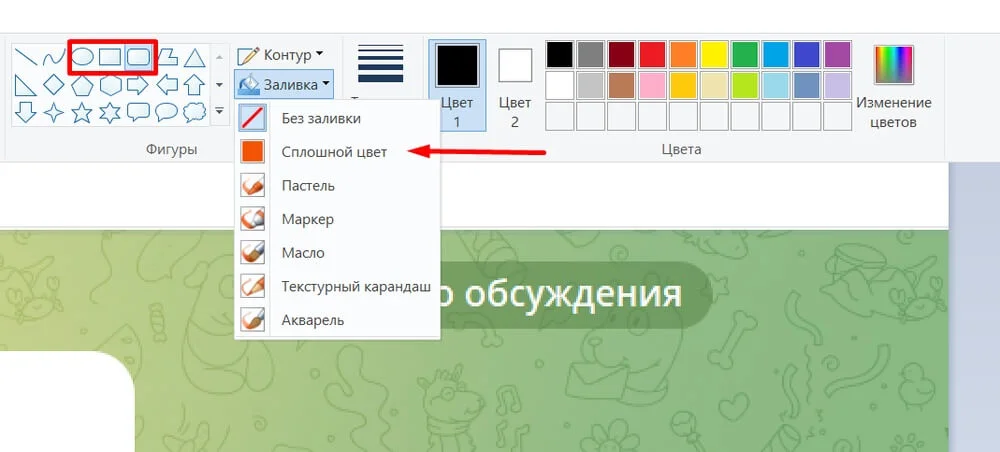Pick the light turquoise palette swatch
This screenshot has width=1000, height=452.
pos(776,85)
